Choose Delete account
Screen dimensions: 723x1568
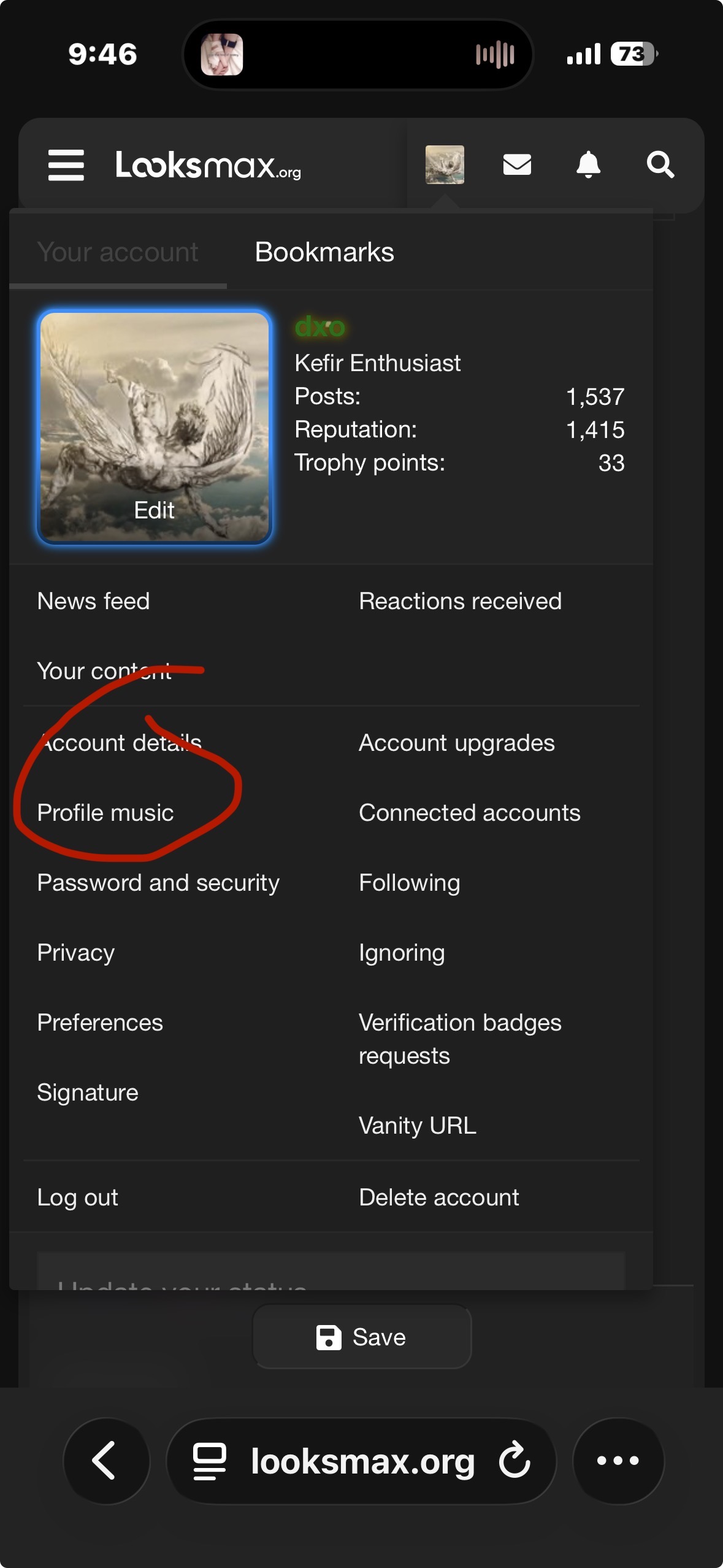[439, 1197]
